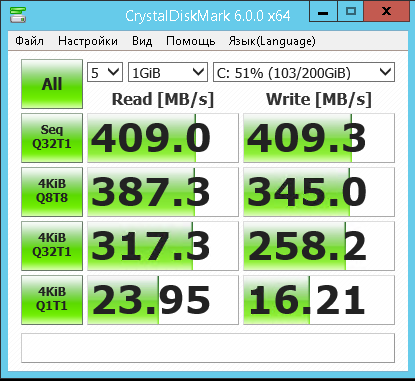The height and width of the screenshot is (381, 415).
Task: Open the Язык(Language) menu
Action: pos(272,41)
